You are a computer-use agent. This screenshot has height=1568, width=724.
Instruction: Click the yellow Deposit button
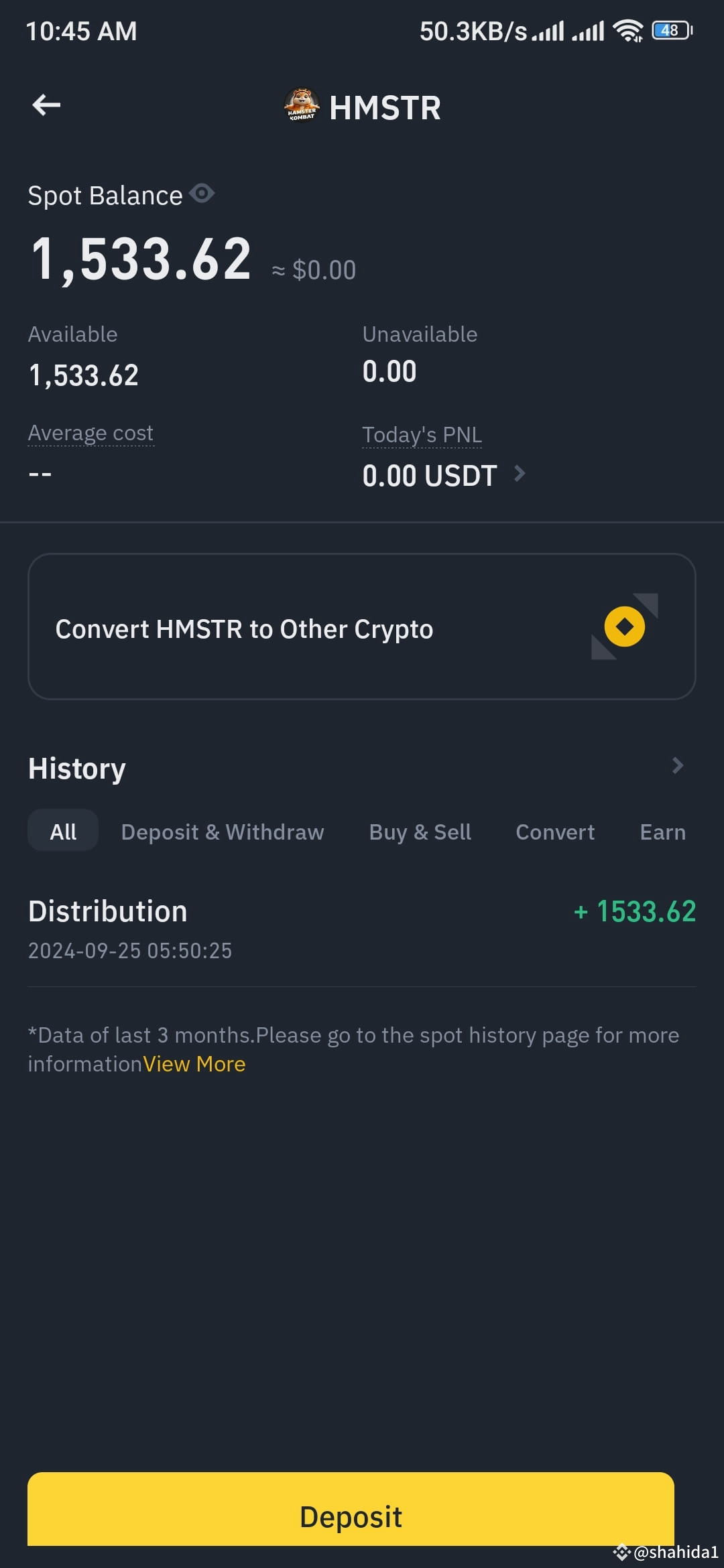(351, 1516)
